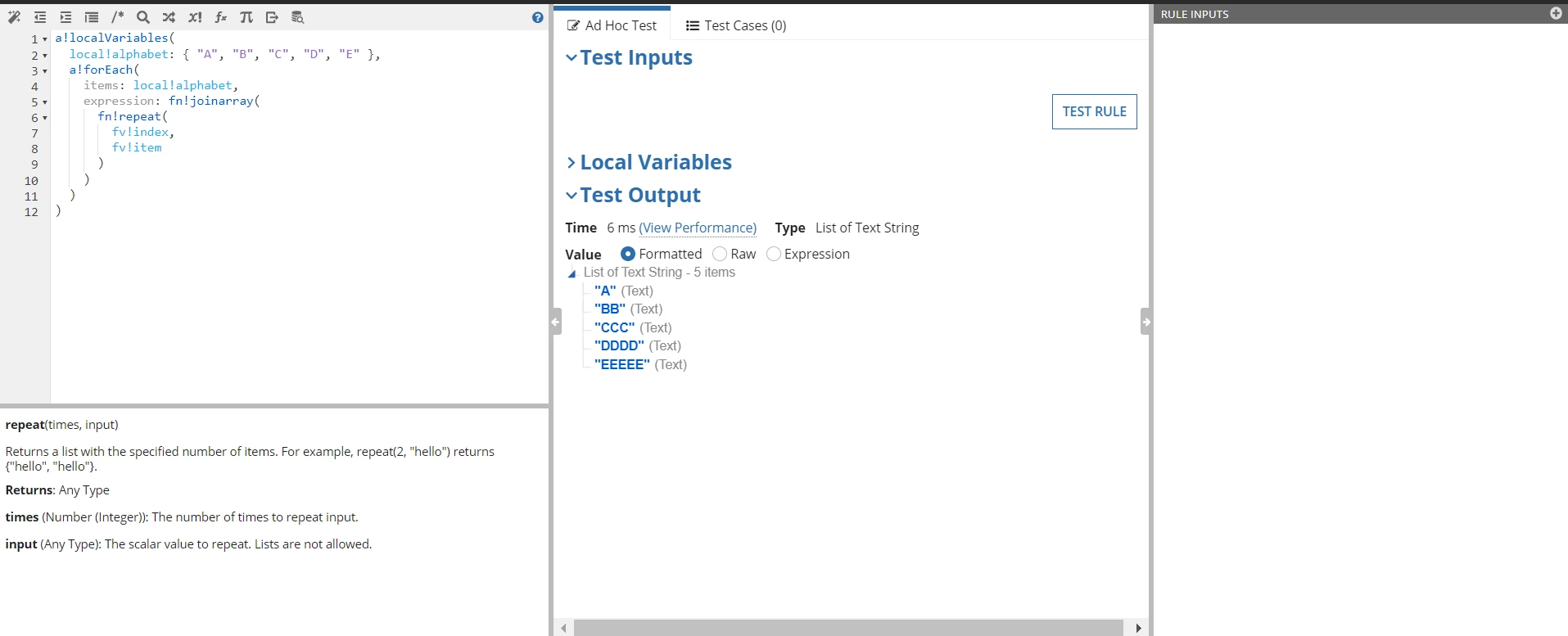
Task: Select the Formatted value radio button
Action: [628, 254]
